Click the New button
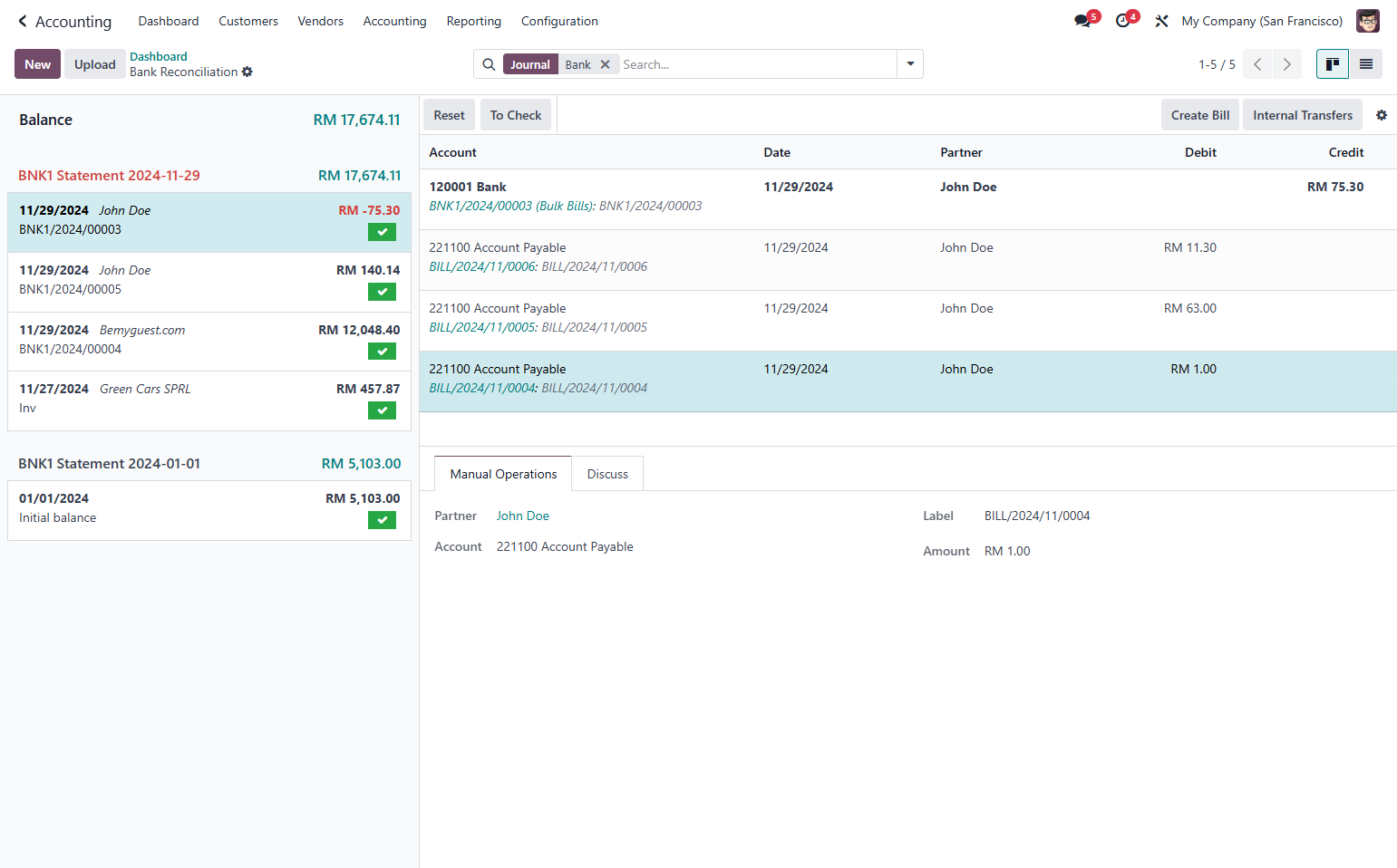 37,64
